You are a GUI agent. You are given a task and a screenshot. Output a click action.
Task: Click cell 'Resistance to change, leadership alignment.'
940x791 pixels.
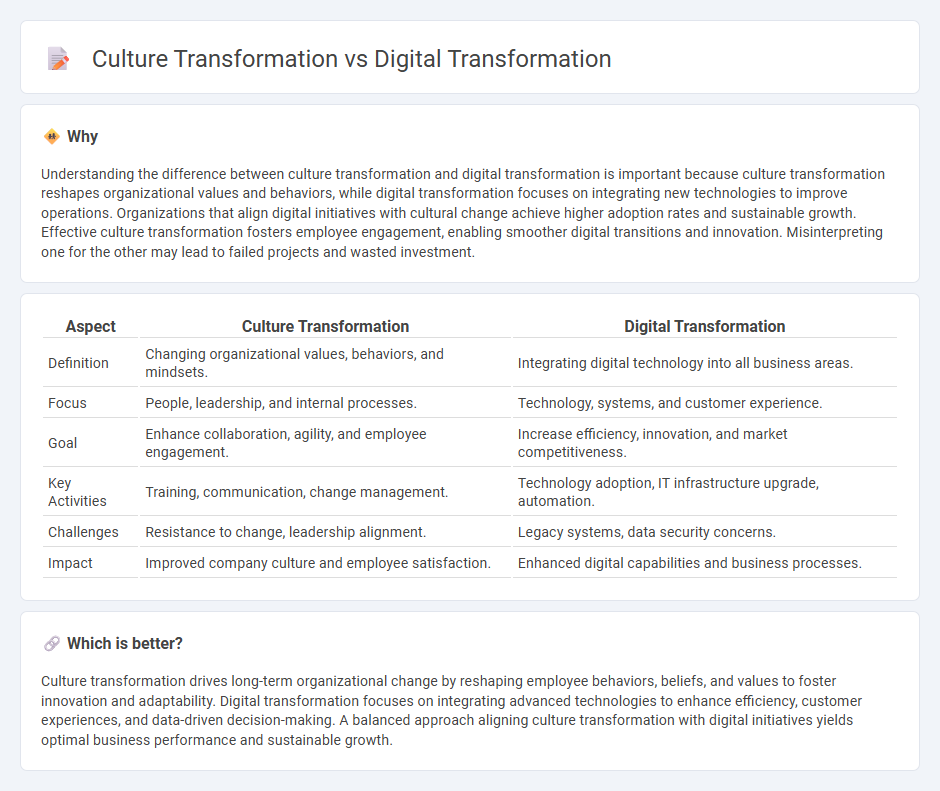326,532
